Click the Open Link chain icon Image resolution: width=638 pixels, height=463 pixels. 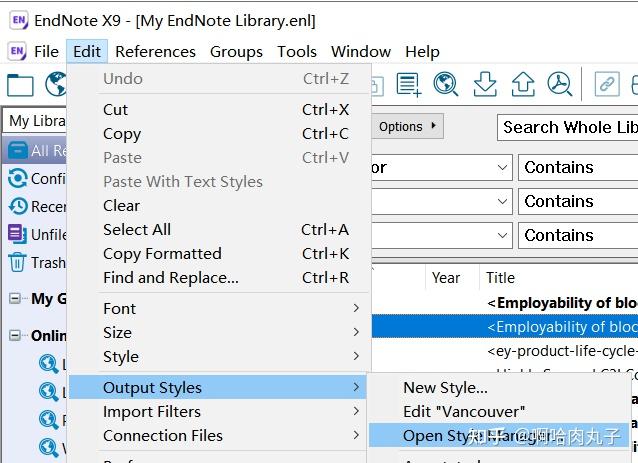point(607,85)
